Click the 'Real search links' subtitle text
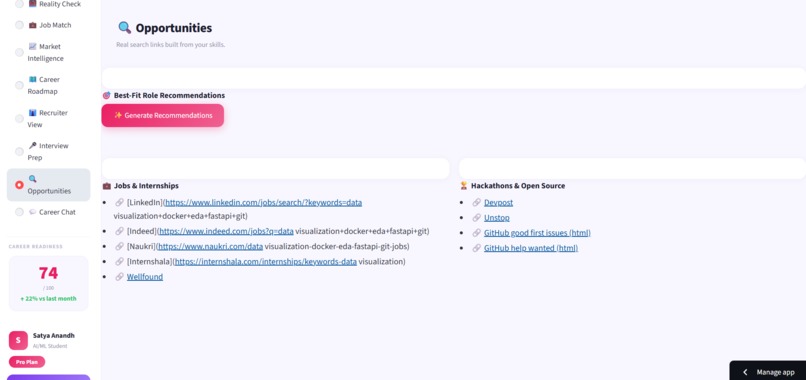 pyautogui.click(x=171, y=45)
